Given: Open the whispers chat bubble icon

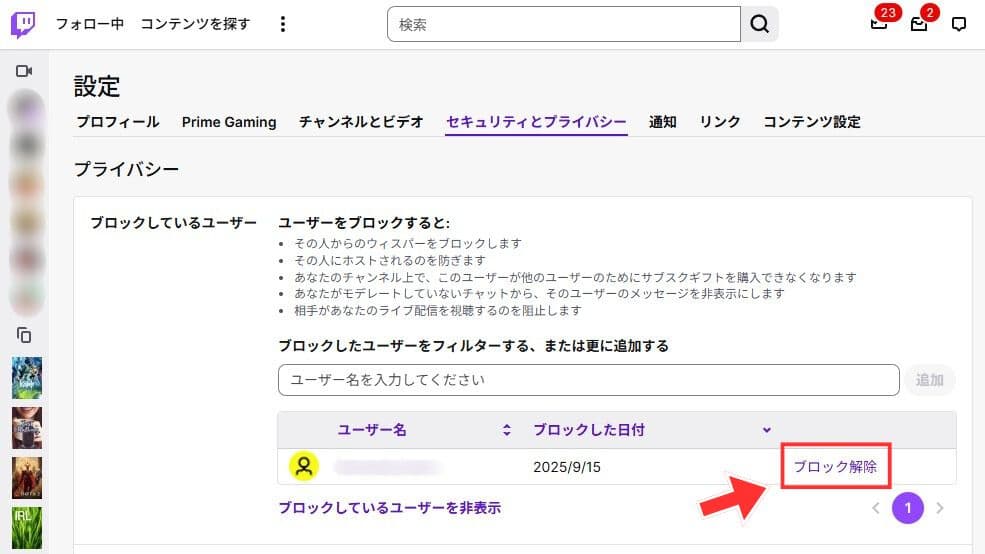Looking at the screenshot, I should point(959,24).
